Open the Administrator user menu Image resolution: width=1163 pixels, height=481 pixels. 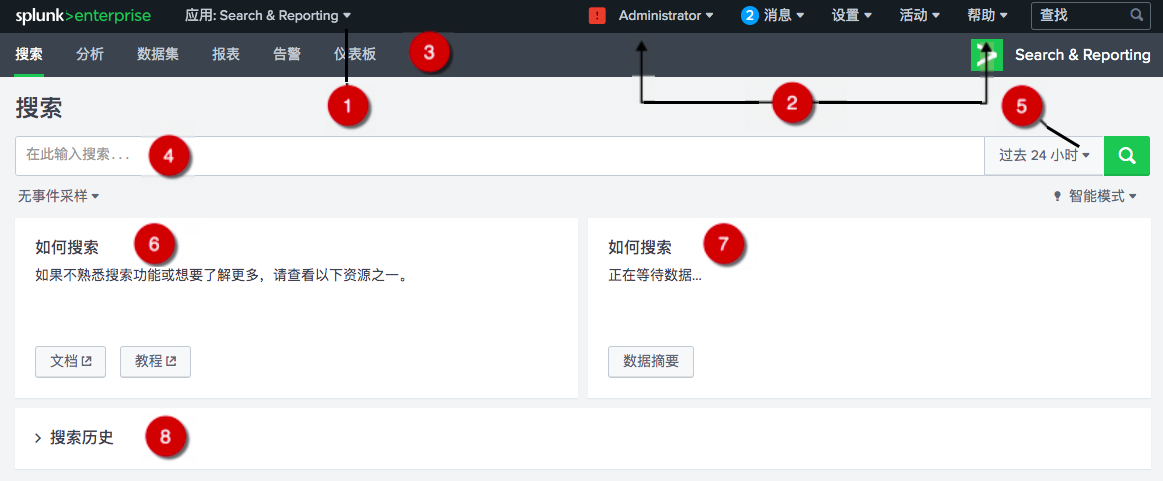pos(666,16)
